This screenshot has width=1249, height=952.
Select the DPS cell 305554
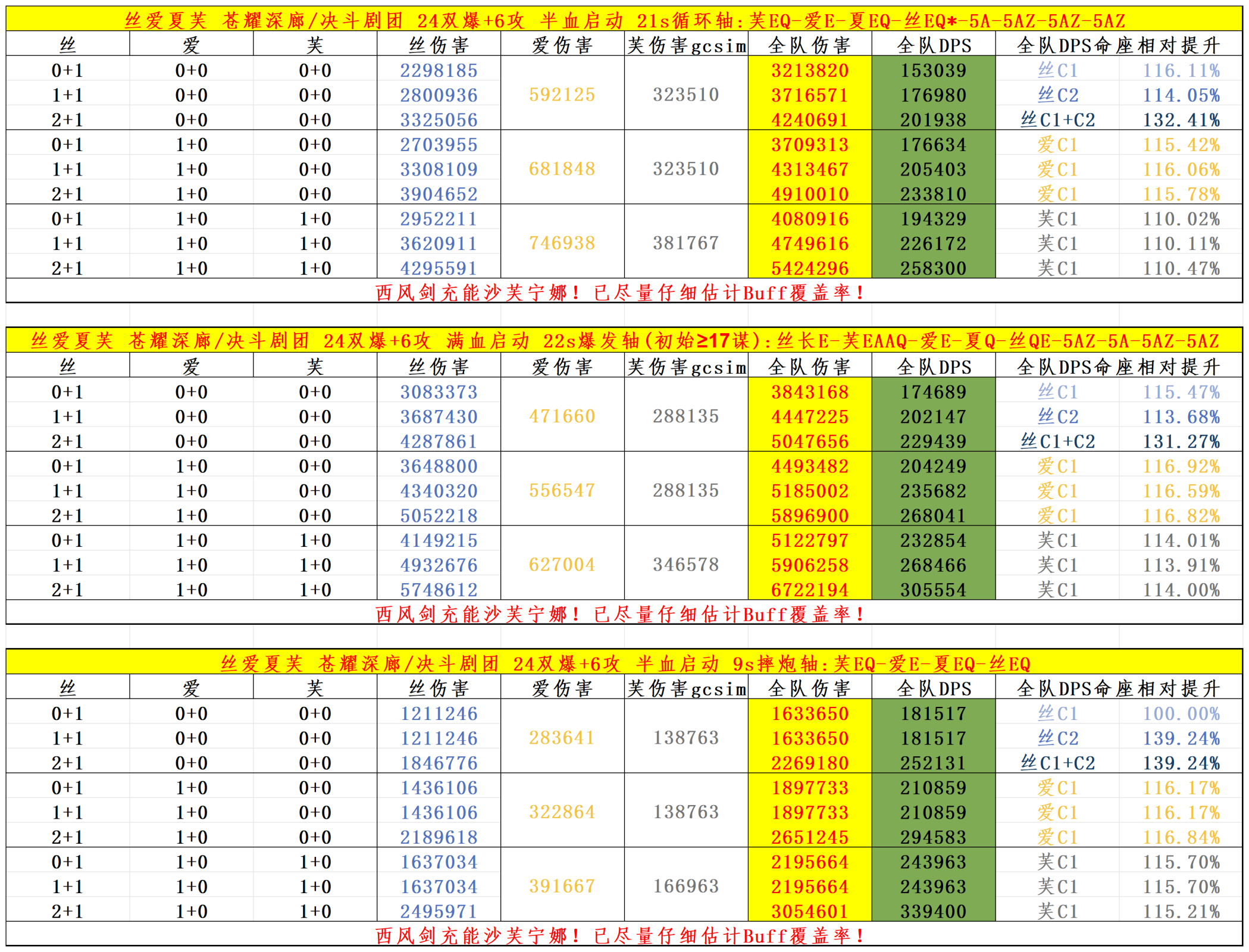[x=933, y=590]
